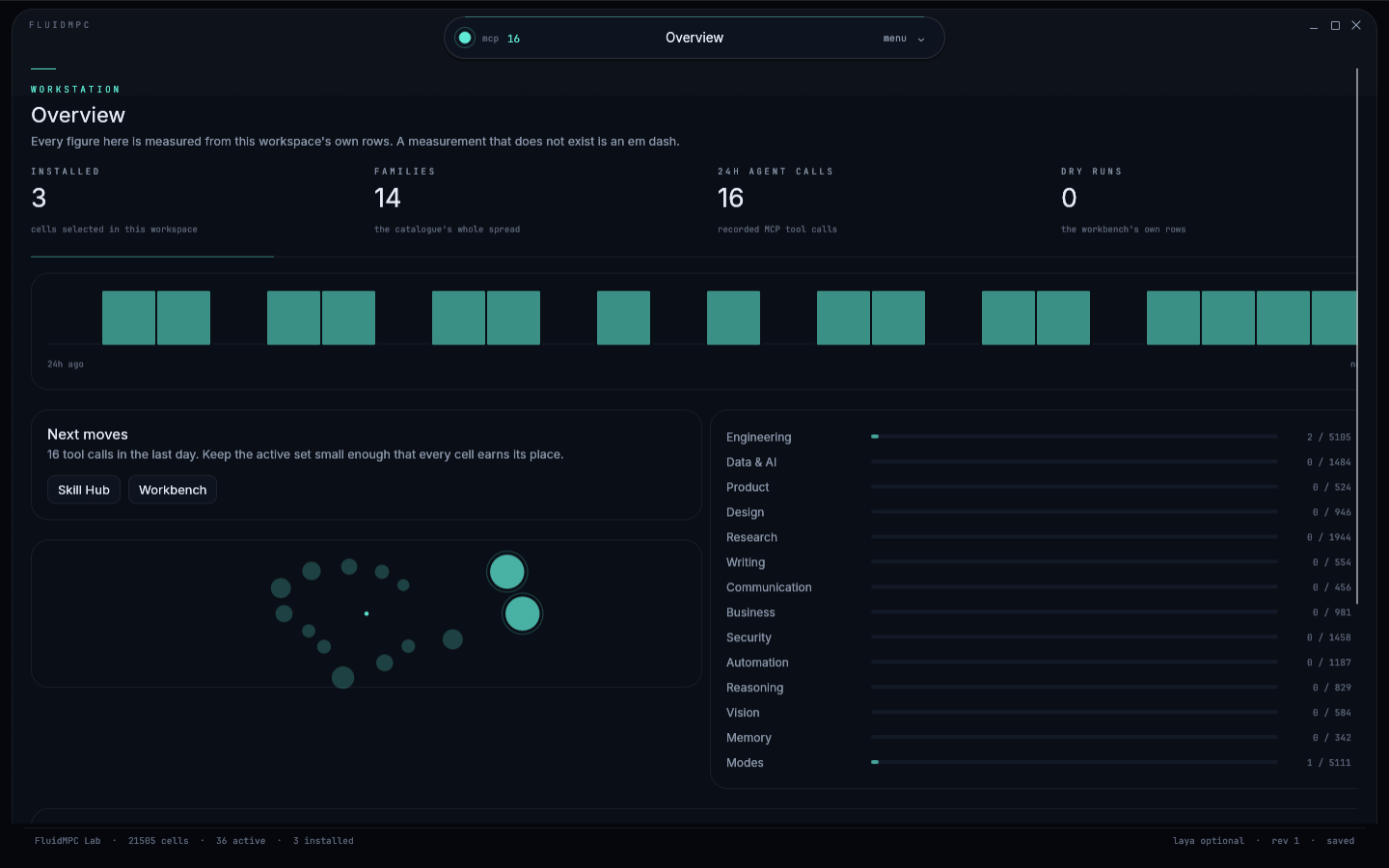
Task: Click the laya optional status entry
Action: [x=1209, y=841]
